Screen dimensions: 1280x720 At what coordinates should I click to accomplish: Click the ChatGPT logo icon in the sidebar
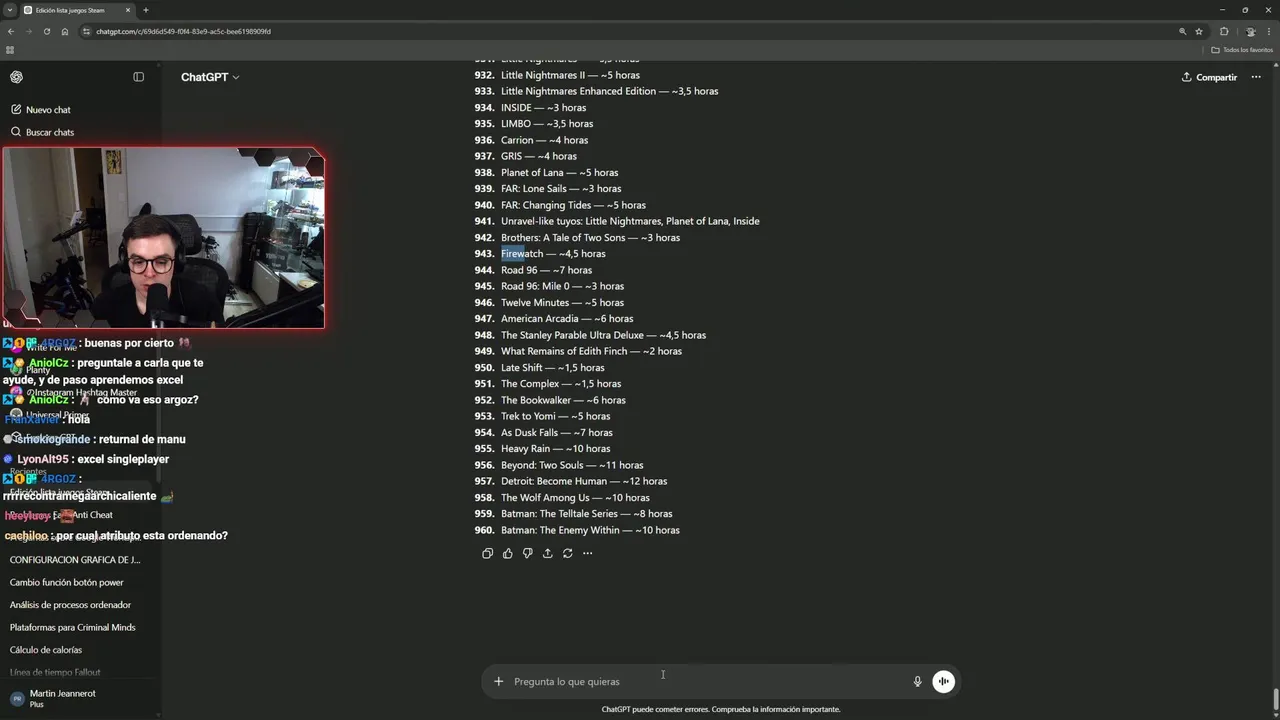[x=16, y=77]
